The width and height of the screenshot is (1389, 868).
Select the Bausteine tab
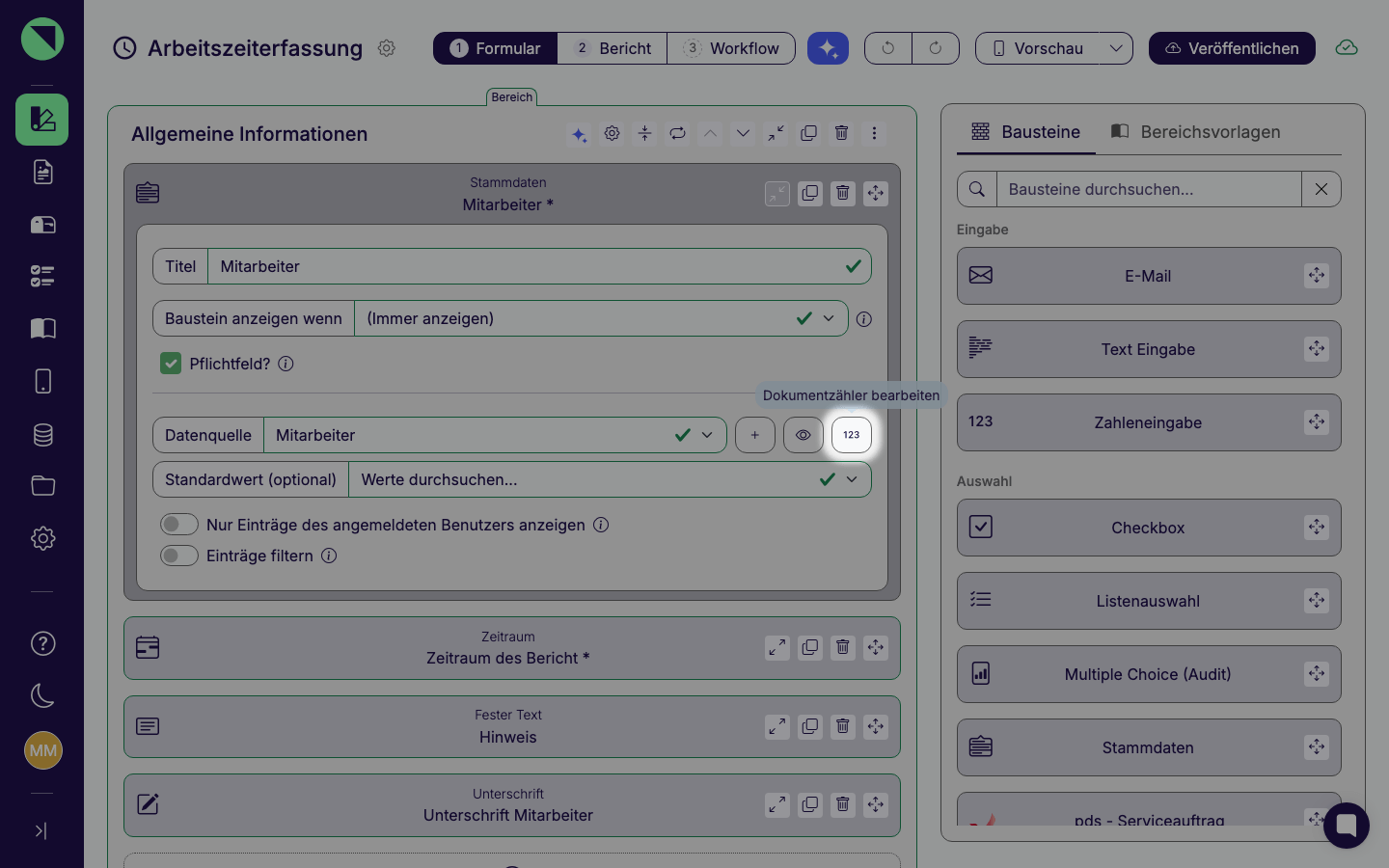pos(1025,132)
